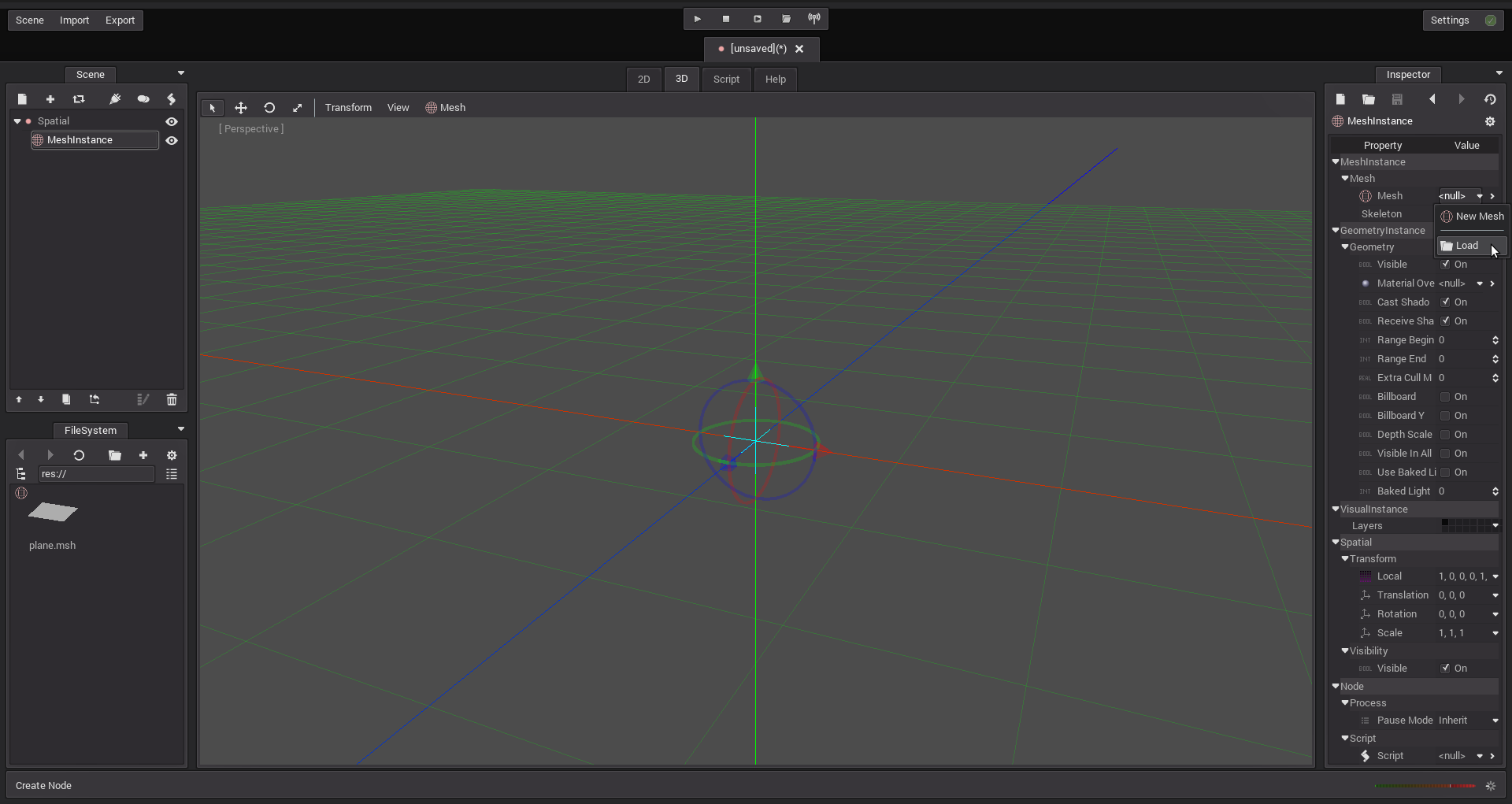
Task: Open the Transform menu button
Action: 348,108
